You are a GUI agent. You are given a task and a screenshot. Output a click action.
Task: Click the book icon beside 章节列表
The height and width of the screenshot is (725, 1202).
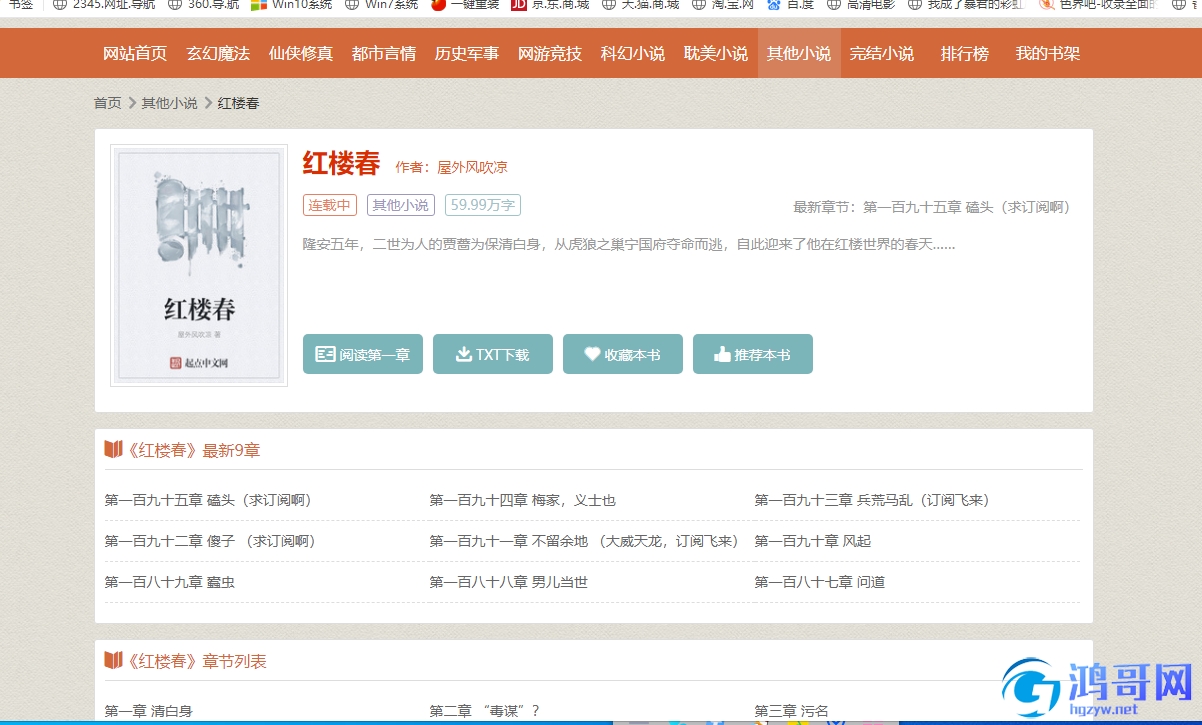(114, 660)
